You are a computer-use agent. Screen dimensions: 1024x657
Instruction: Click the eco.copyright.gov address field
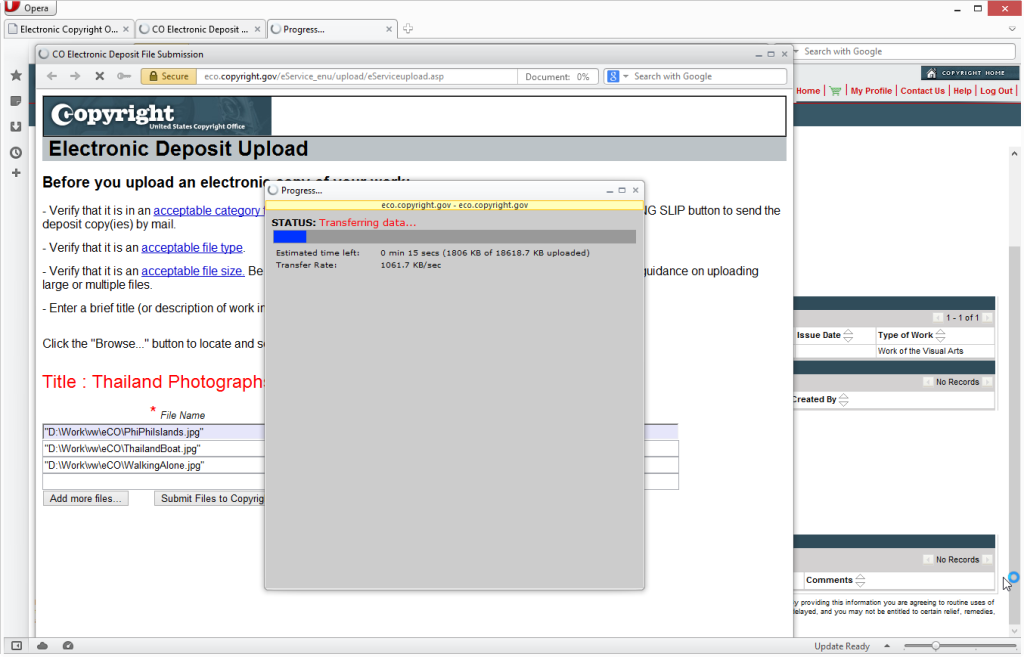(x=356, y=76)
